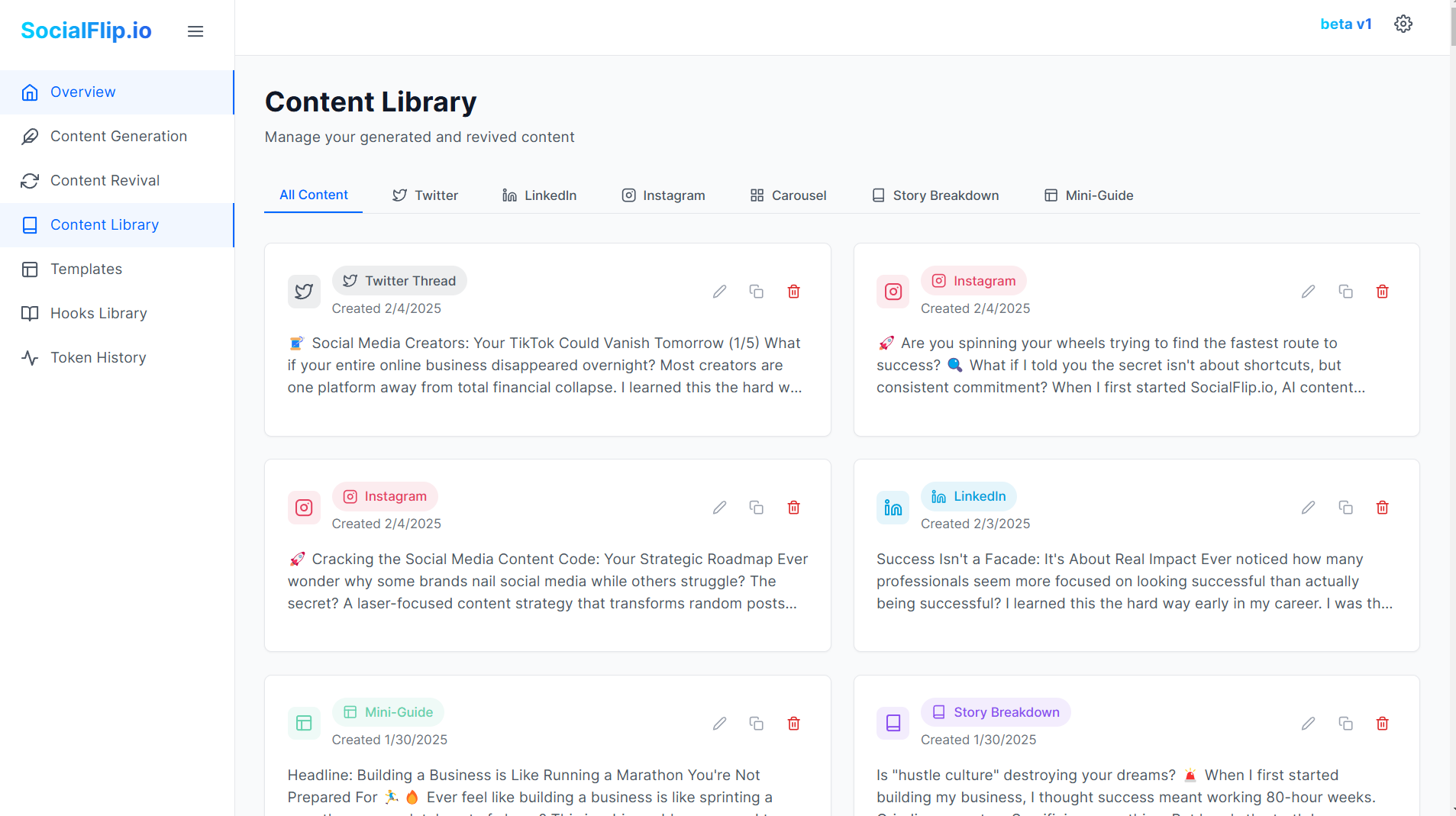Copy the 'Cracking the Social Media' Instagram card
1456x816 pixels.
[757, 508]
